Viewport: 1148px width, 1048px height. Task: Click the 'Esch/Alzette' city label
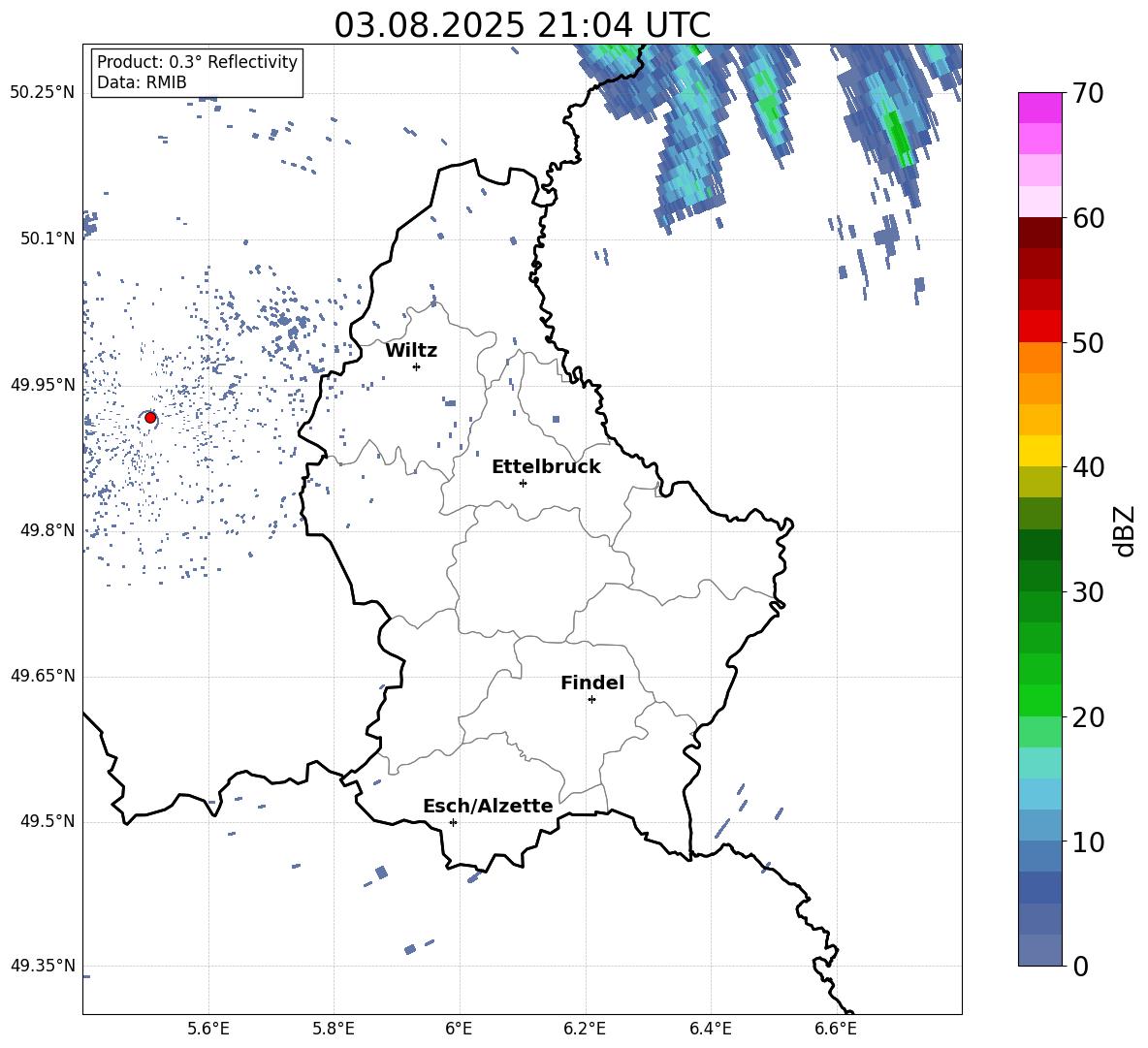[x=488, y=806]
